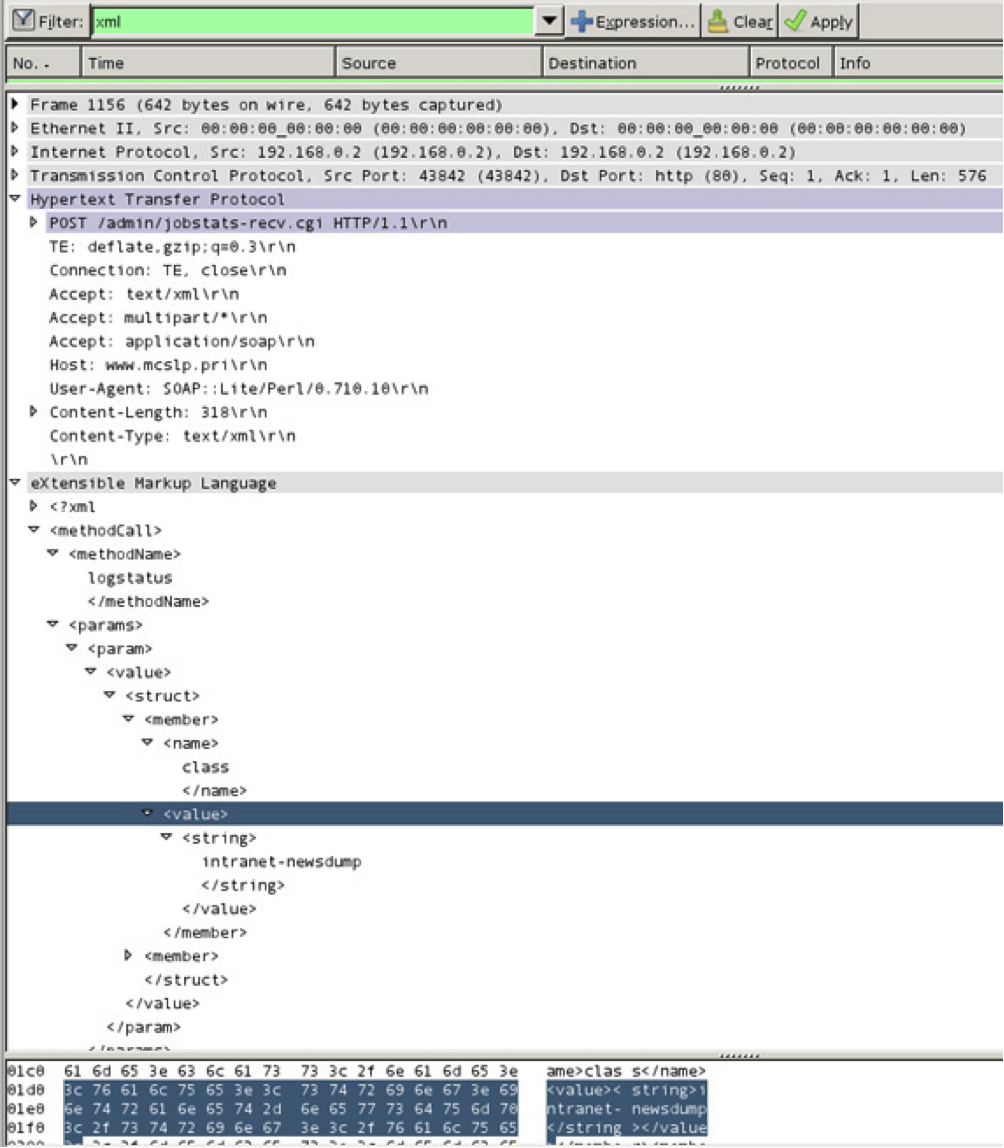Screen dimensions: 1004x1148
Task: Select the POST /admin/jobstats-recv.cgi request line
Action: (x=200, y=223)
